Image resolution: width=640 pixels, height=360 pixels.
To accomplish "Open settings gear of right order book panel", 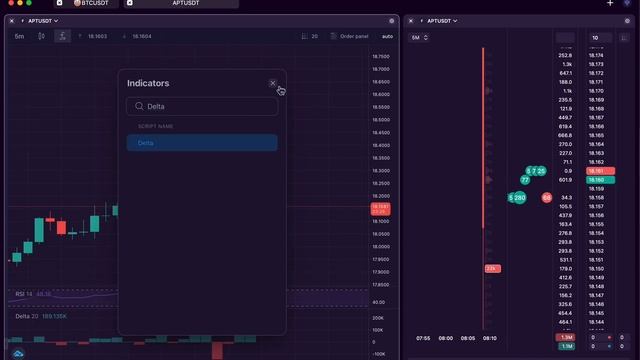I will (627, 21).
